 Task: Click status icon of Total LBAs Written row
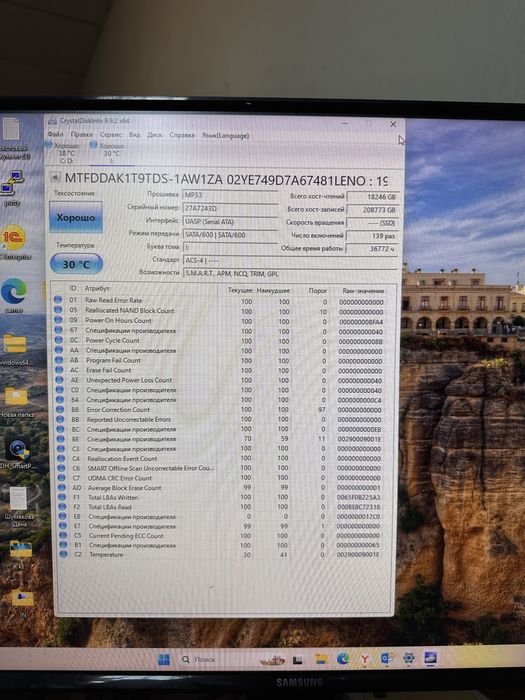62,497
